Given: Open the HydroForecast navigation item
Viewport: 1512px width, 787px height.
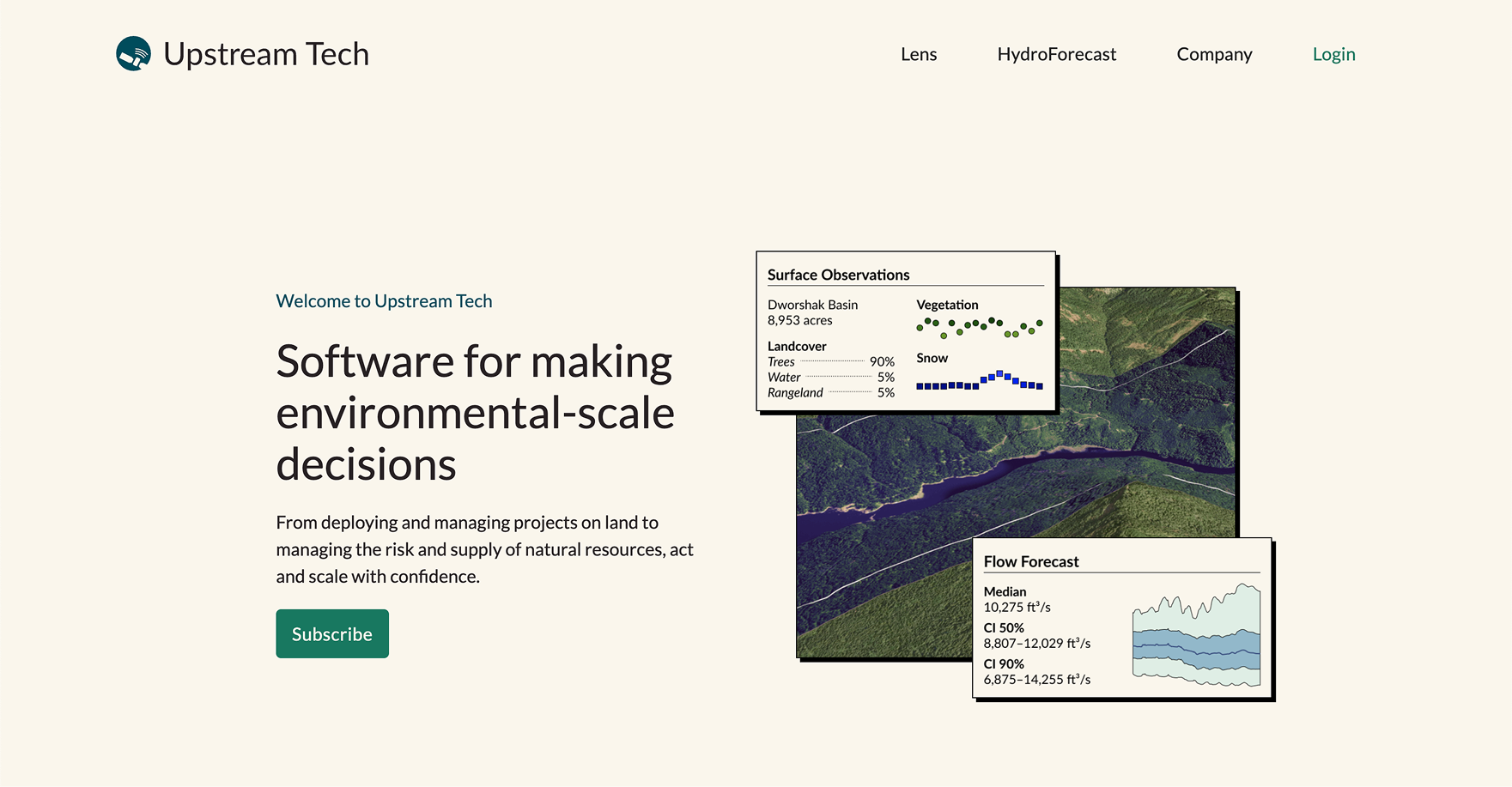Looking at the screenshot, I should point(1057,54).
